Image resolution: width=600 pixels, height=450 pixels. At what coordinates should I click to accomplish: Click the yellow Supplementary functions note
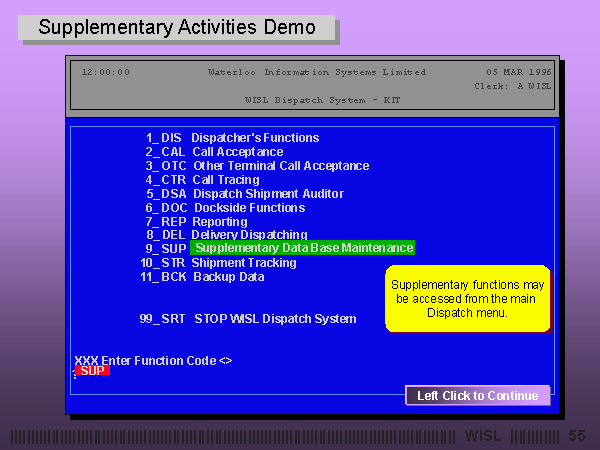[x=468, y=299]
